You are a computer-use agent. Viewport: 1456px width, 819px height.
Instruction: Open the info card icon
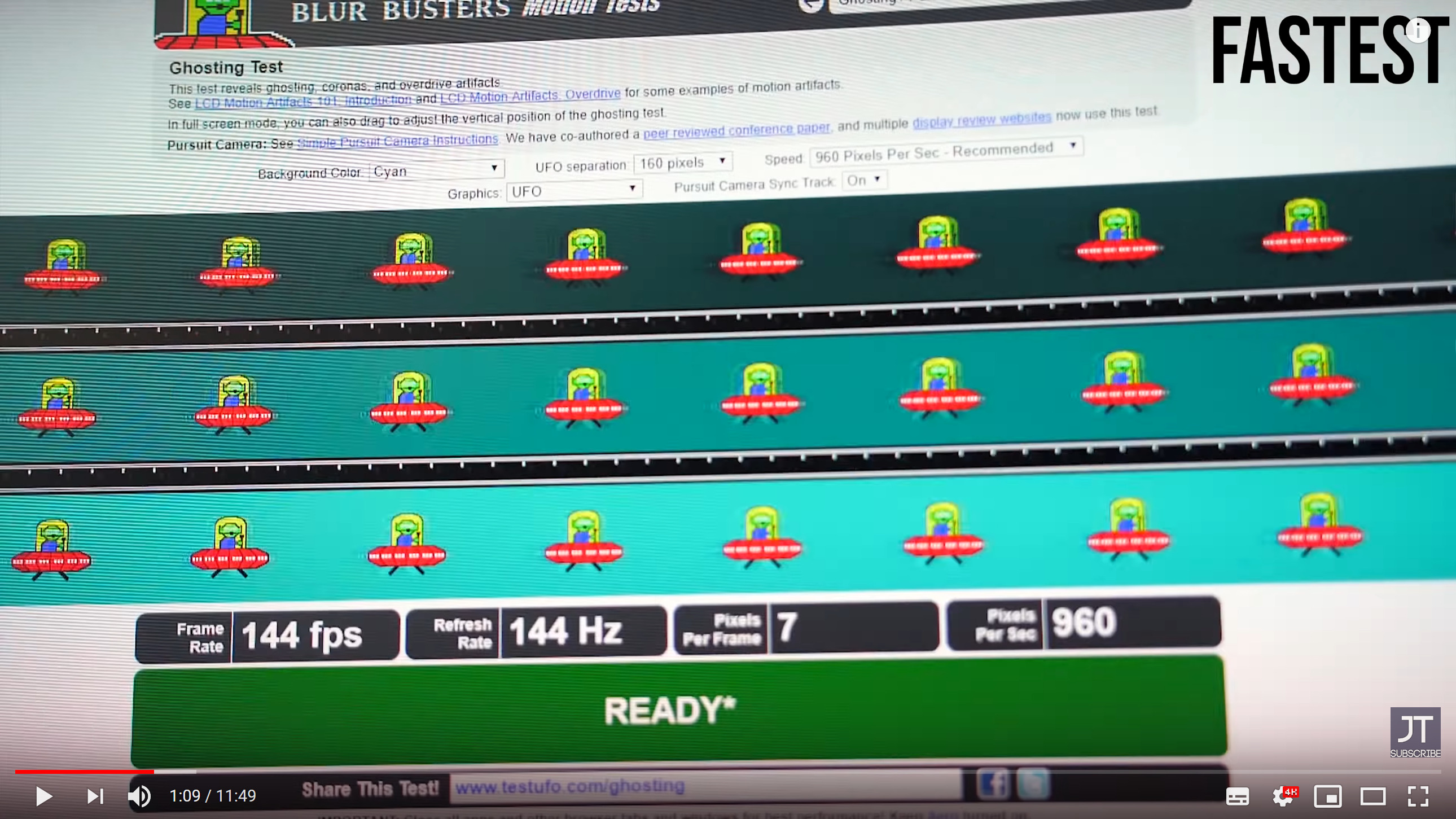click(1418, 30)
